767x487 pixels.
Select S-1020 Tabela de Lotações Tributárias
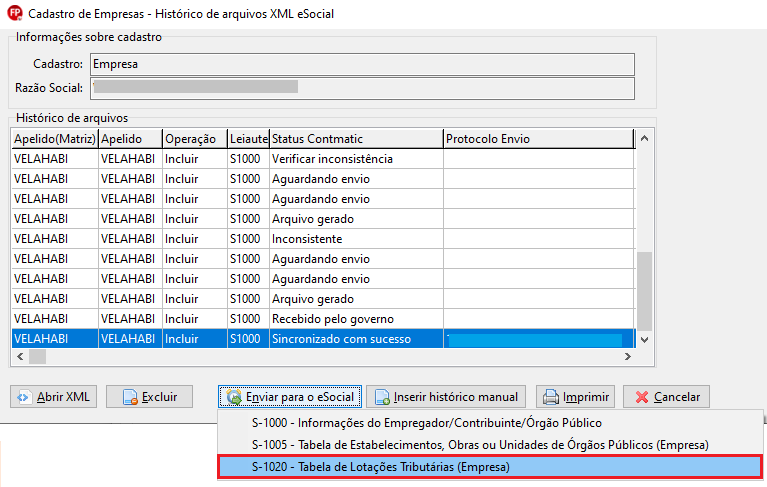490,467
